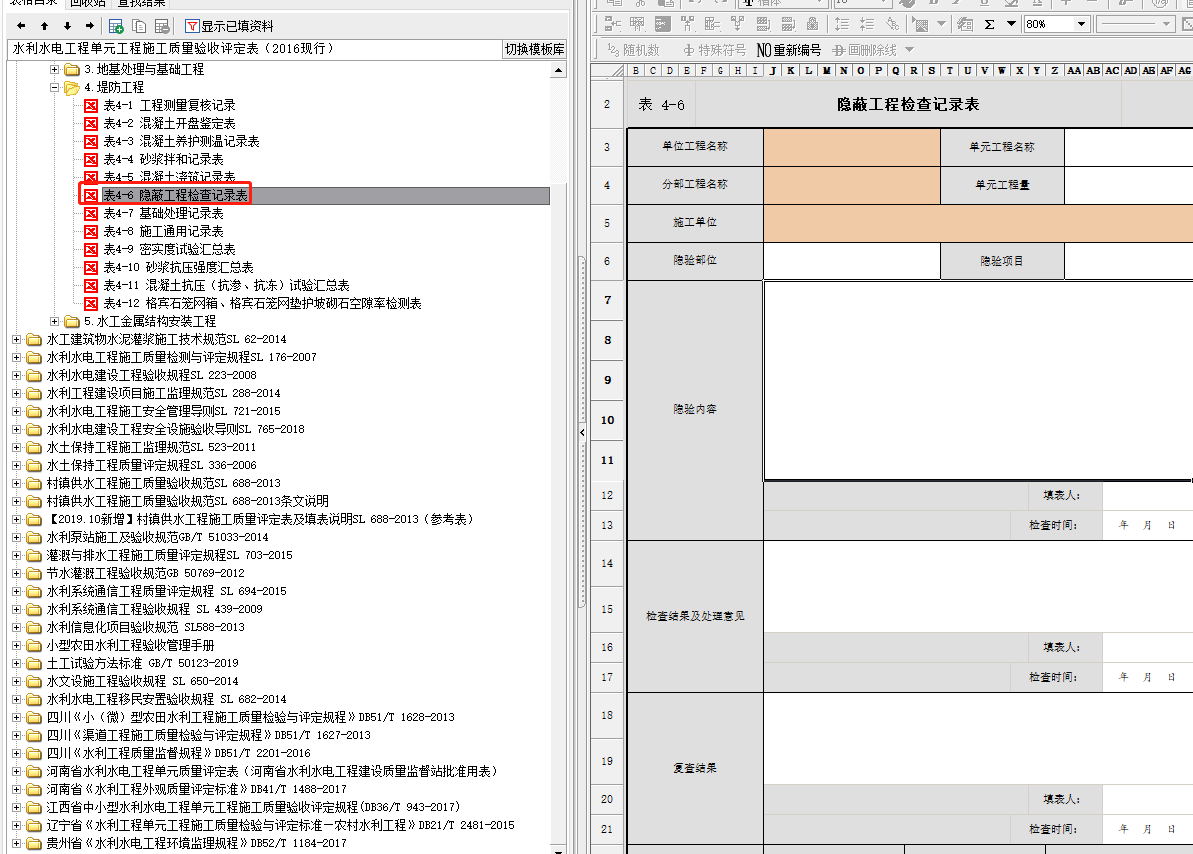The height and width of the screenshot is (854, 1193).
Task: Open the dropdown arrow next to Σ
Action: [x=1011, y=24]
